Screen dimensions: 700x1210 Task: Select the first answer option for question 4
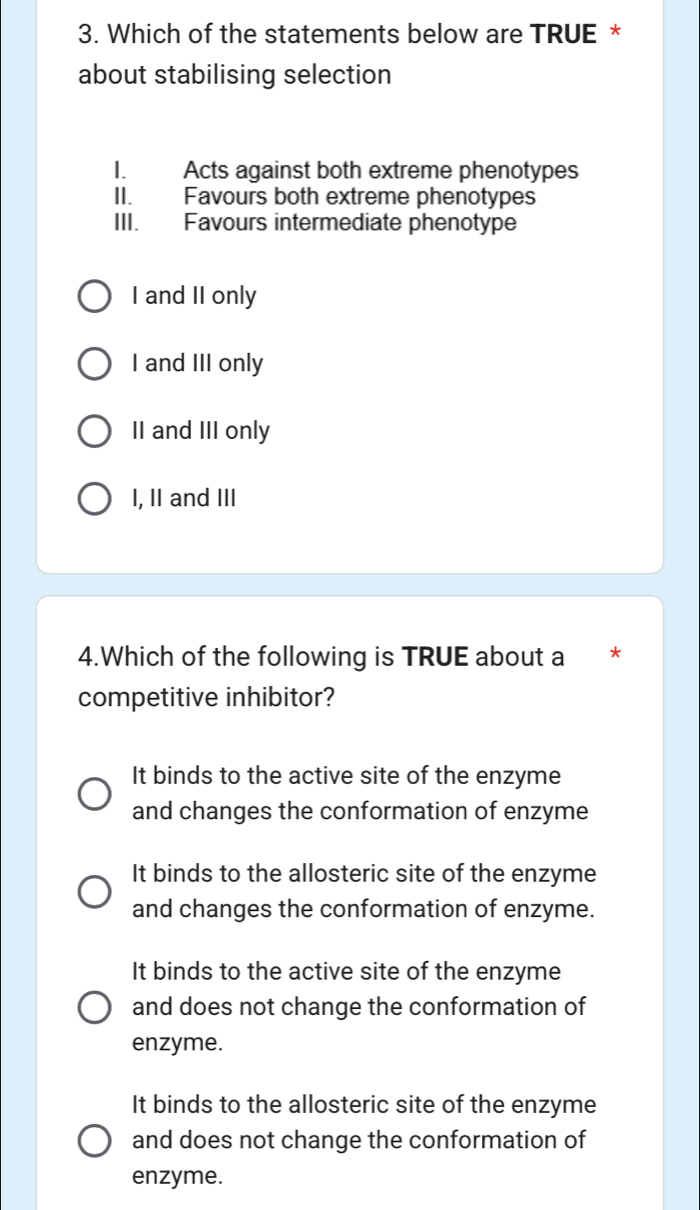point(94,794)
